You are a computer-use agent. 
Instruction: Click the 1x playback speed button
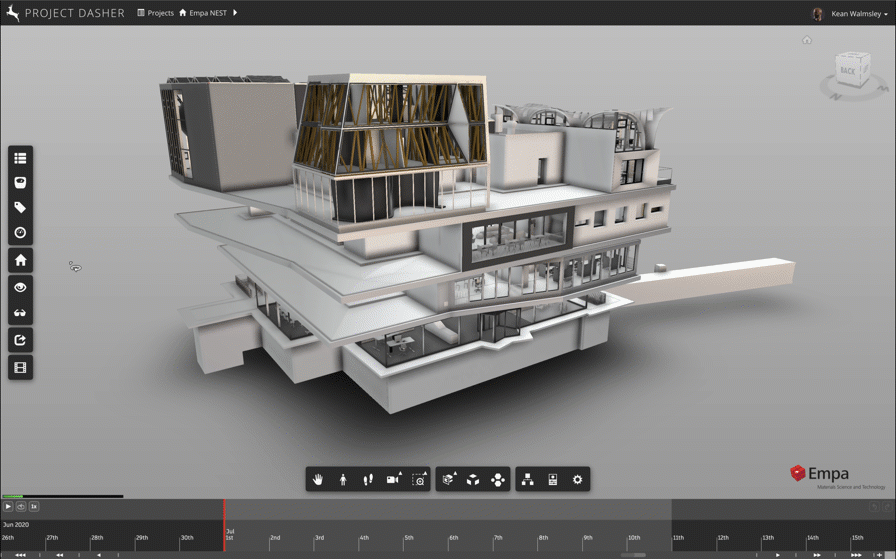[x=33, y=507]
